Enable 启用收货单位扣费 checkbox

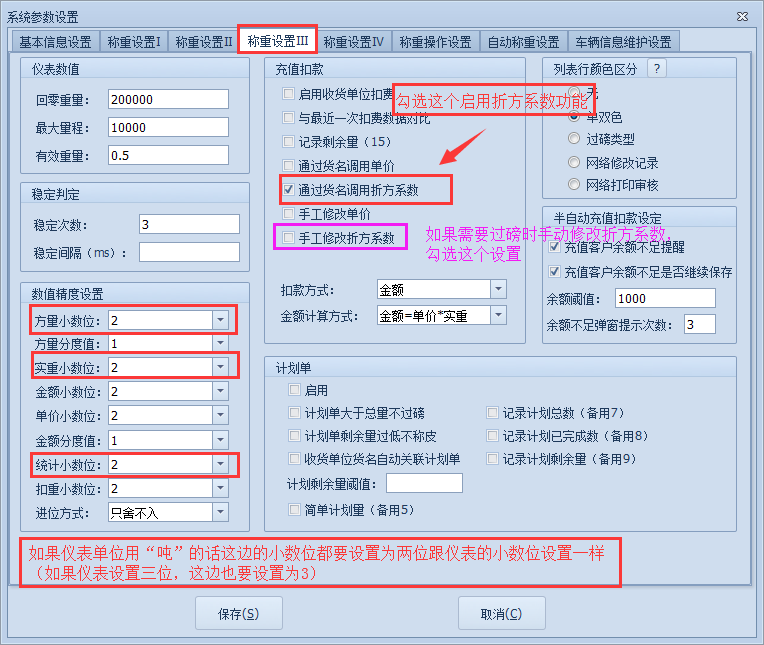tap(288, 94)
